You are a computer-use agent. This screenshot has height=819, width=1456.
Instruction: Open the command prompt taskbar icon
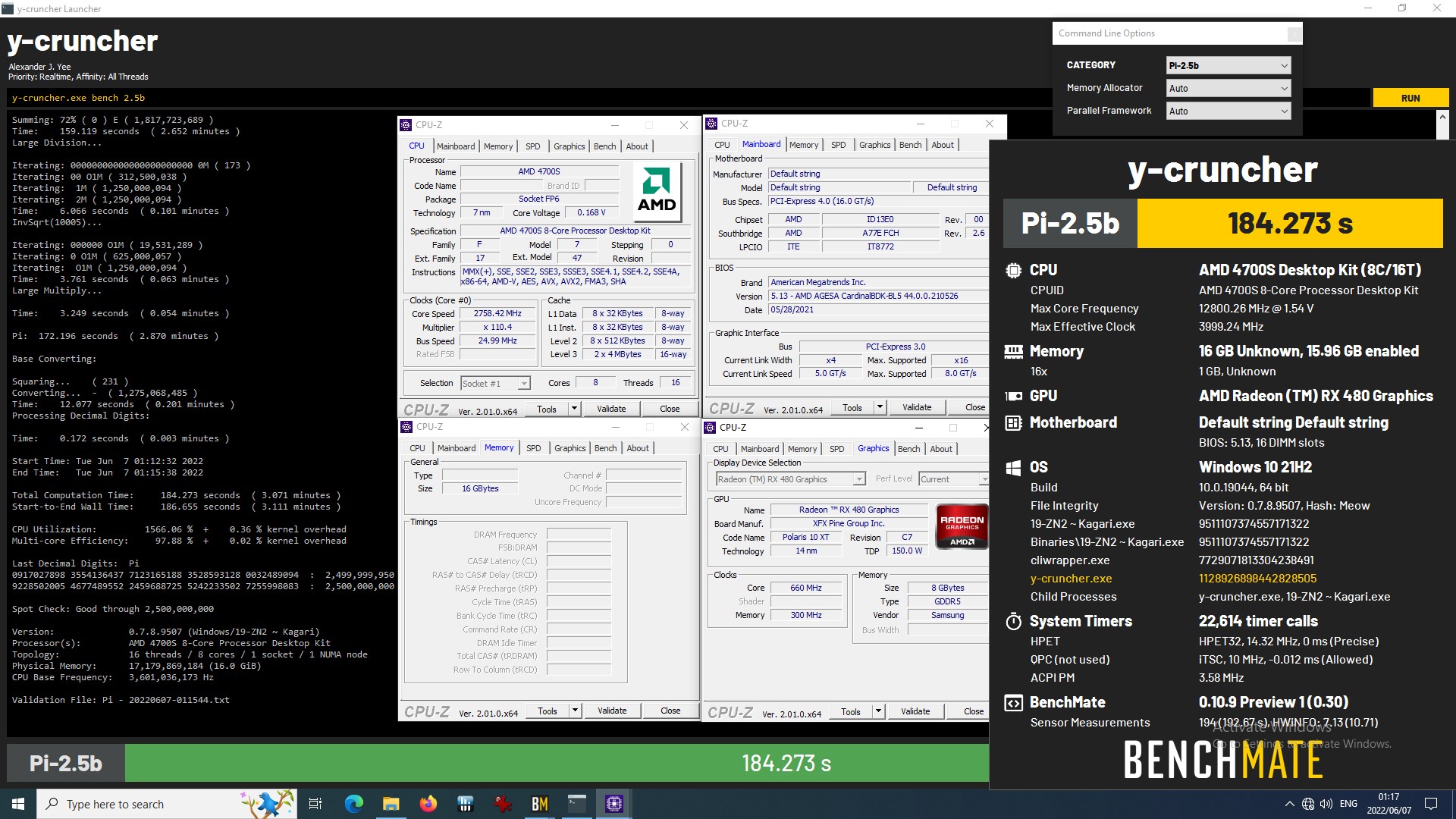(x=576, y=804)
